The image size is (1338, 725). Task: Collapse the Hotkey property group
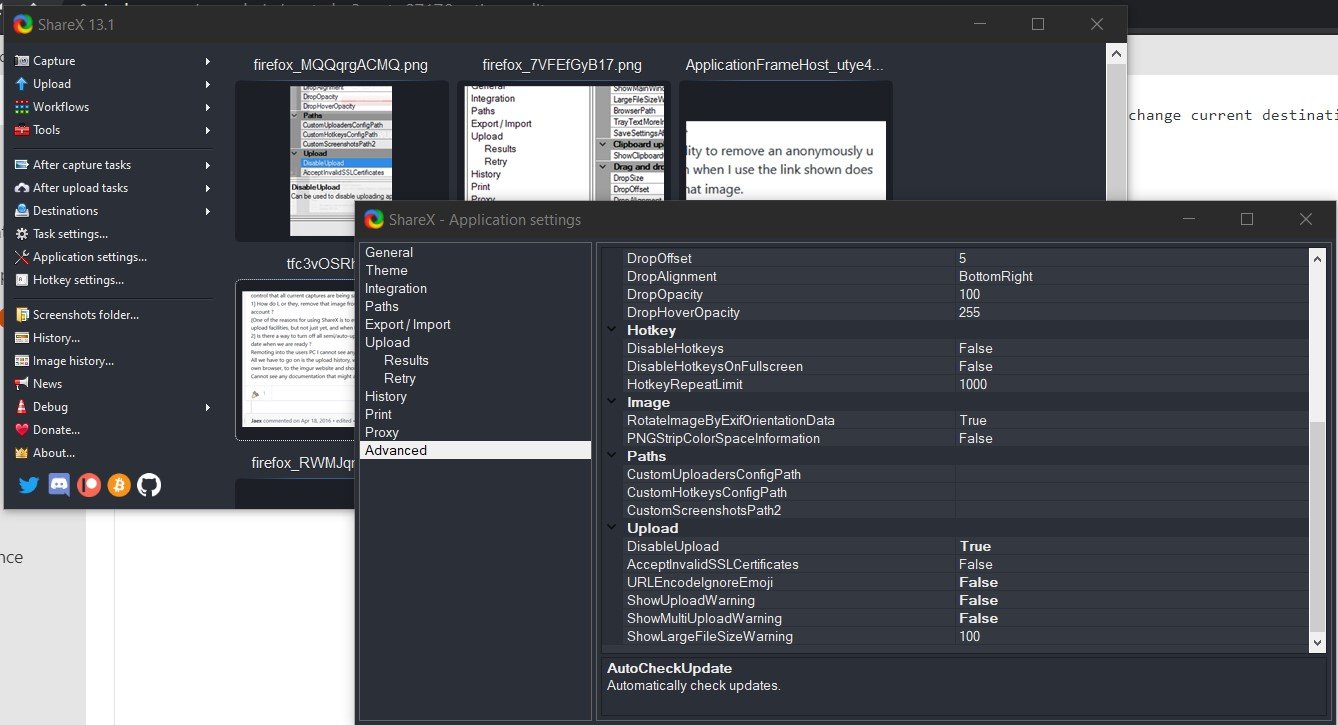click(611, 330)
